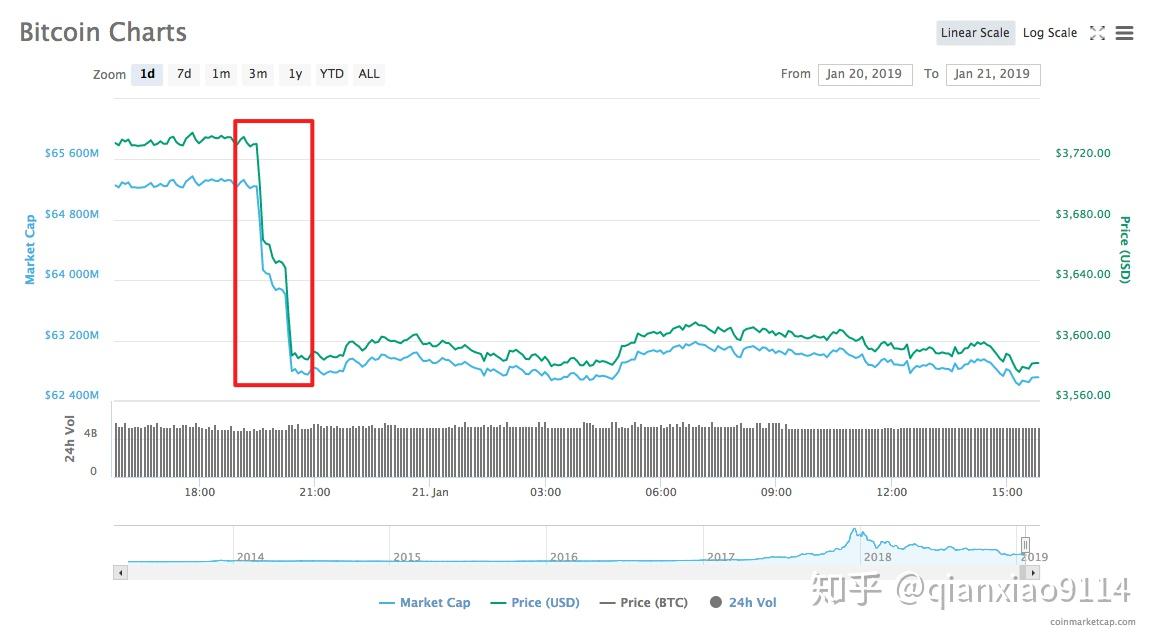Click the 18:00 time axis label
The width and height of the screenshot is (1159, 641).
coord(200,492)
